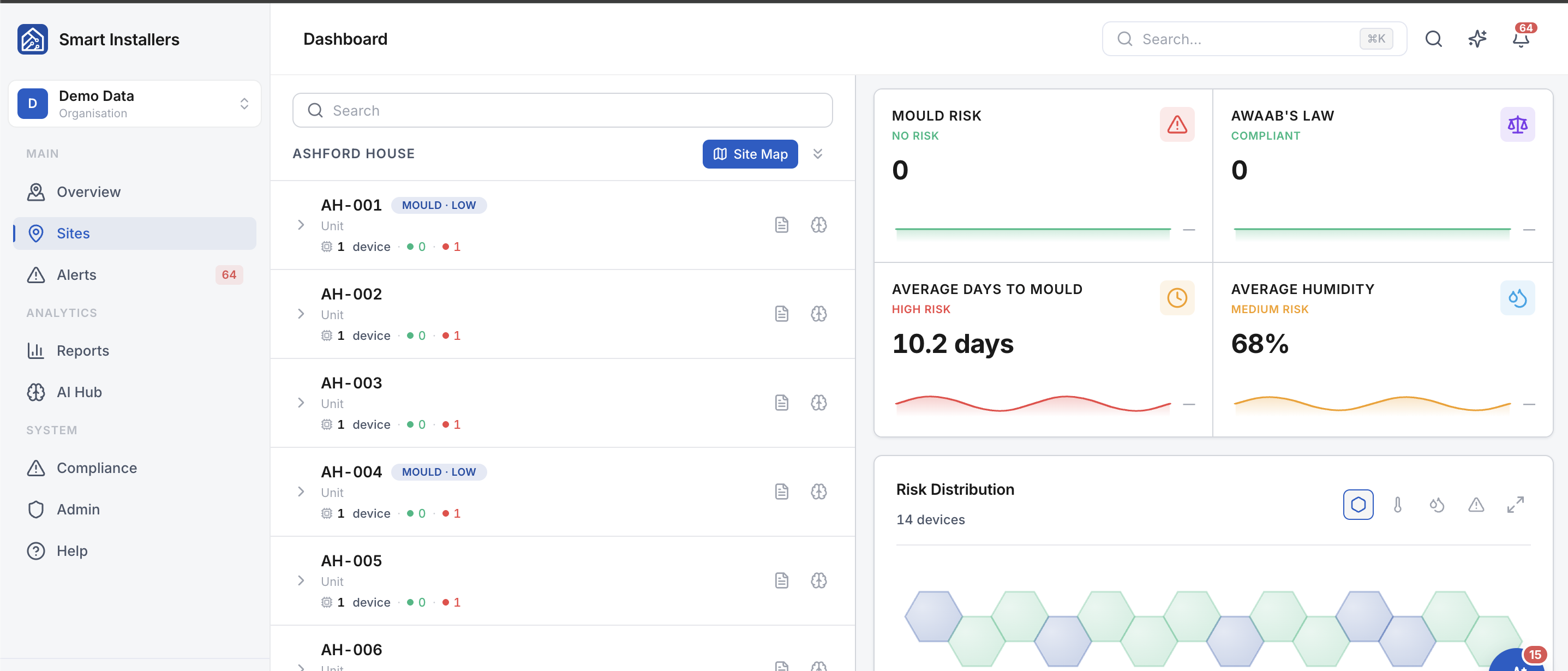
Task: Focus the top header Search field
Action: [x=1254, y=39]
